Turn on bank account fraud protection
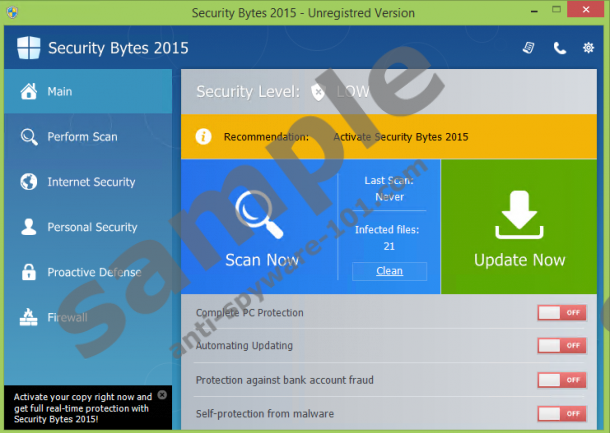Viewport: 610px width, 433px height. point(562,380)
